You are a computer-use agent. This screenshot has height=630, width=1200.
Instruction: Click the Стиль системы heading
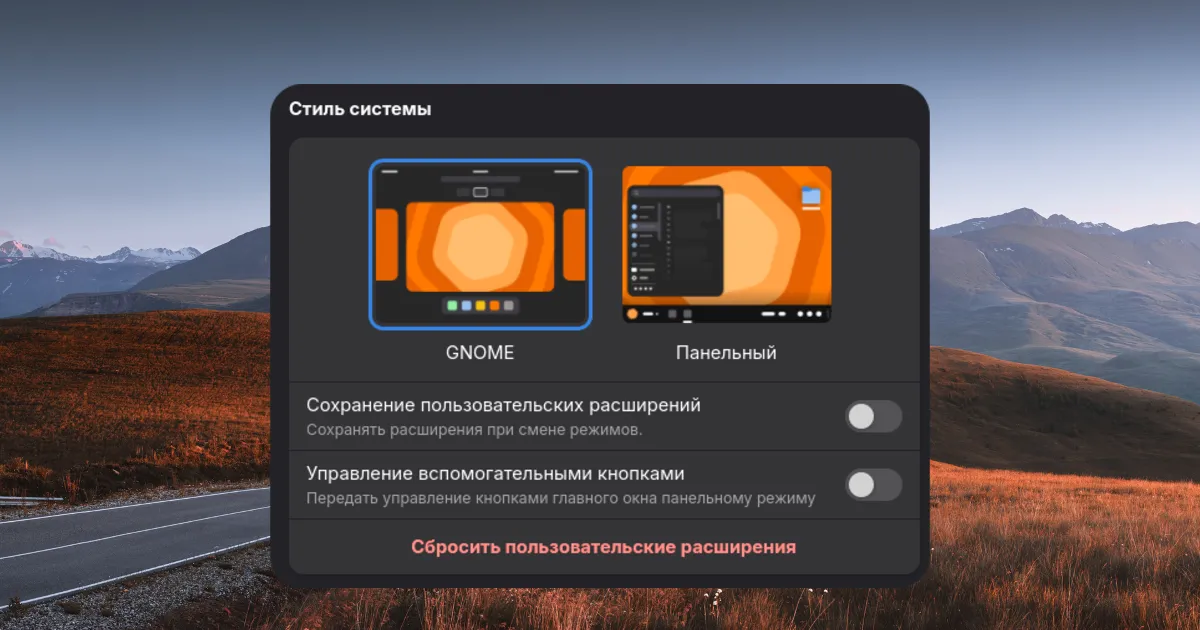pyautogui.click(x=360, y=110)
